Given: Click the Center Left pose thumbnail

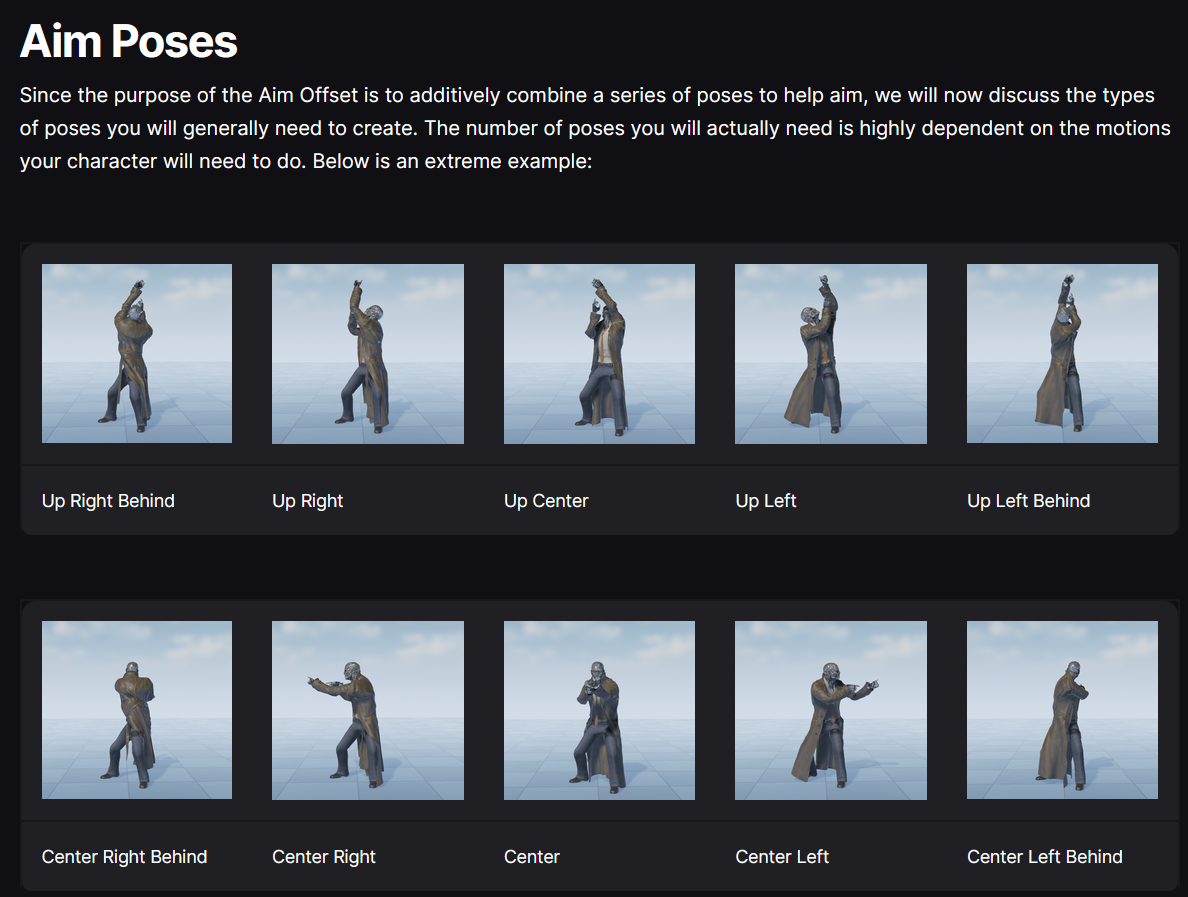Looking at the screenshot, I should [830, 710].
